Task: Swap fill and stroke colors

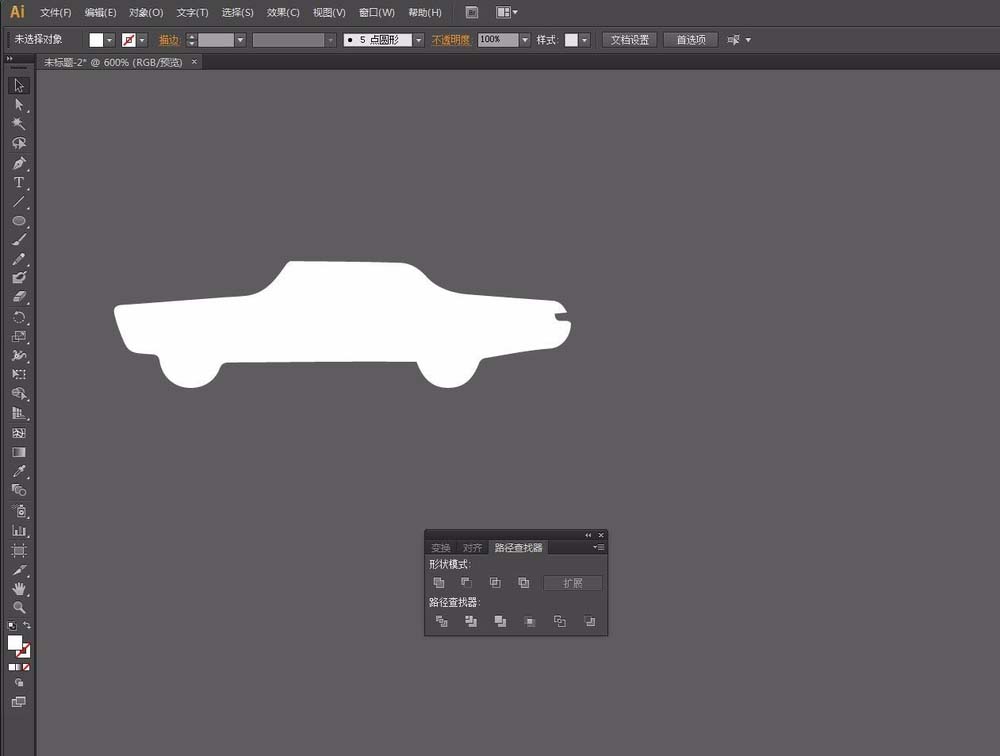Action: (27, 626)
